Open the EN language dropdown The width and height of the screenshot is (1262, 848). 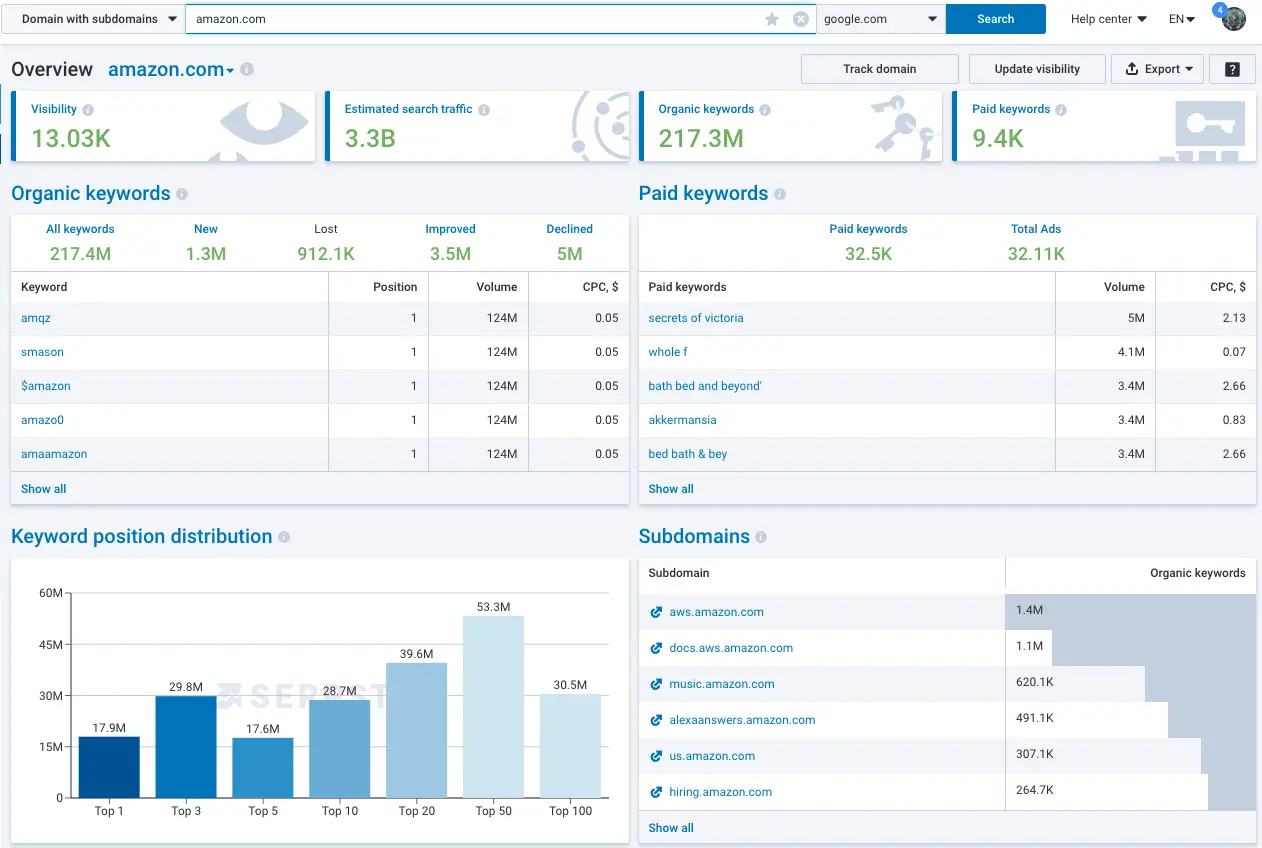[1182, 19]
